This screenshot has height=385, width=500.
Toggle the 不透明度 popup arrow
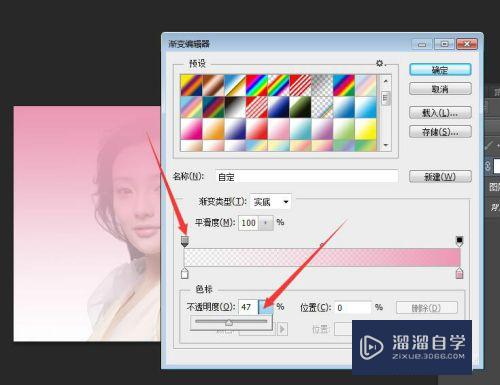click(266, 307)
